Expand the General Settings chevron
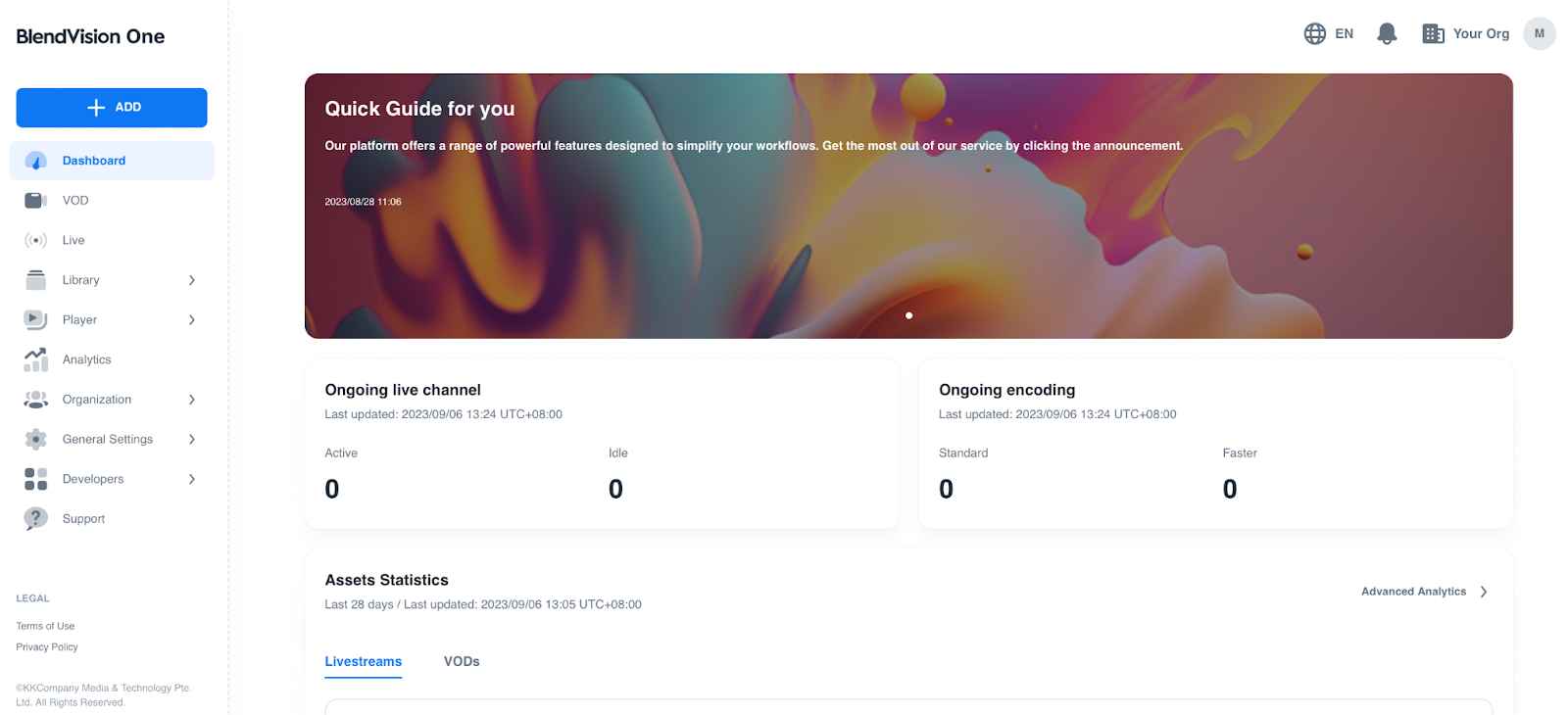 pyautogui.click(x=192, y=440)
